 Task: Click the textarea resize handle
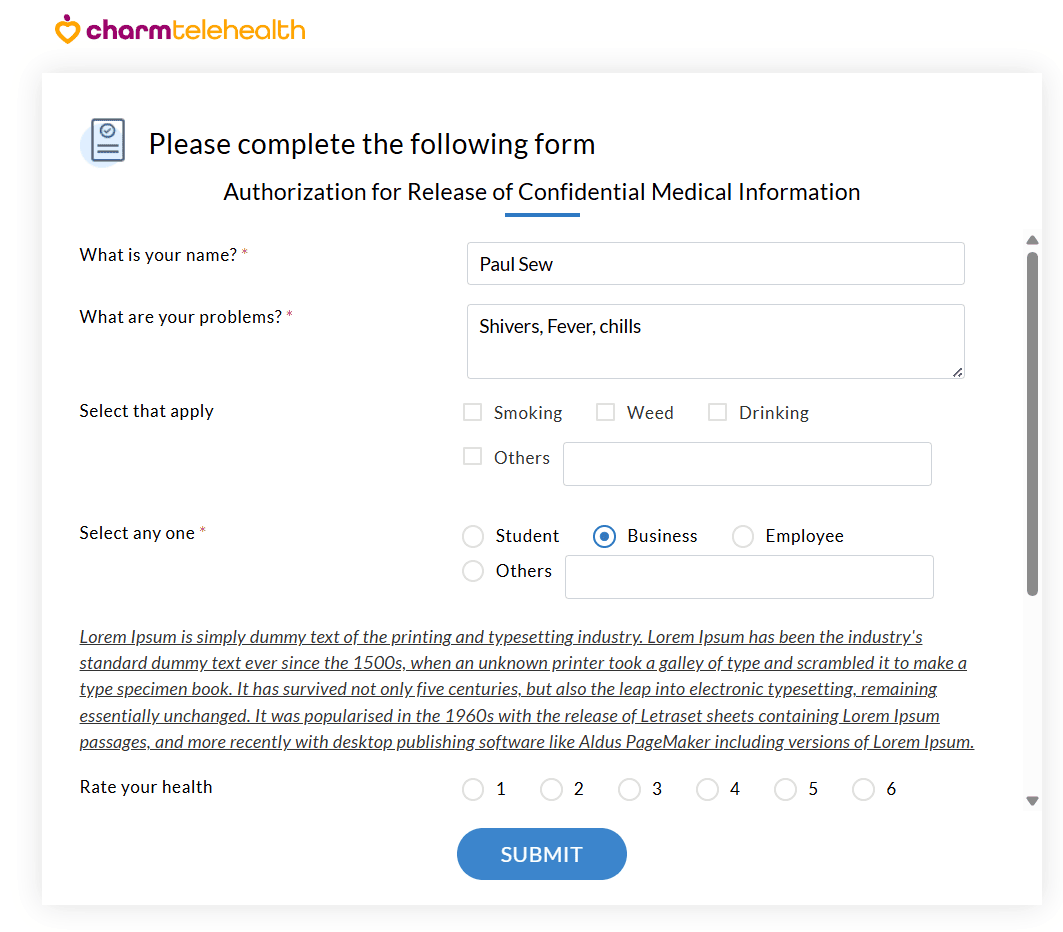pyautogui.click(x=959, y=374)
